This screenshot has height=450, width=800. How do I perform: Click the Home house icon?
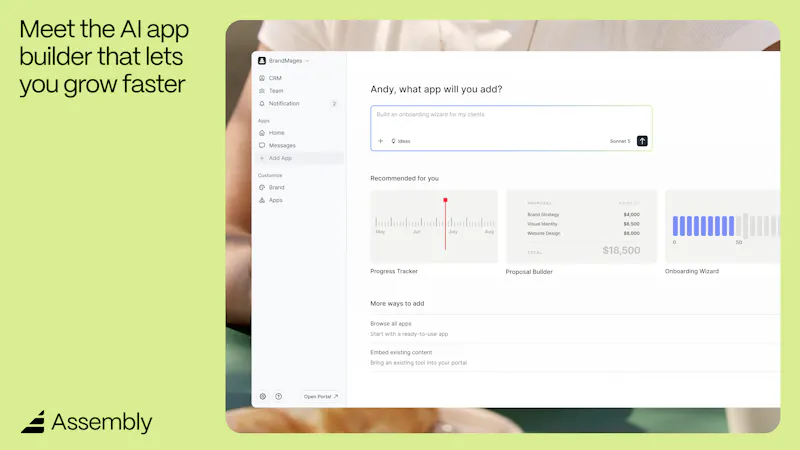pyautogui.click(x=262, y=133)
